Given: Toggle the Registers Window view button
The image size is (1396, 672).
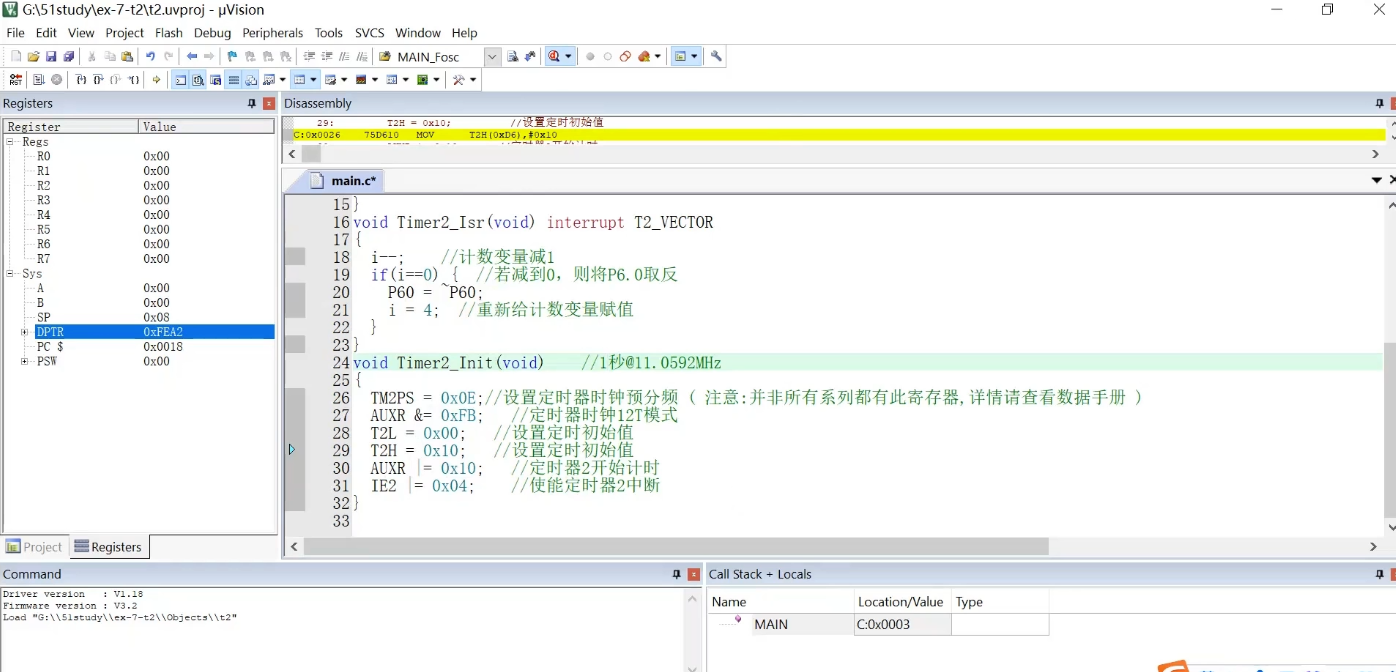Looking at the screenshot, I should tap(233, 80).
